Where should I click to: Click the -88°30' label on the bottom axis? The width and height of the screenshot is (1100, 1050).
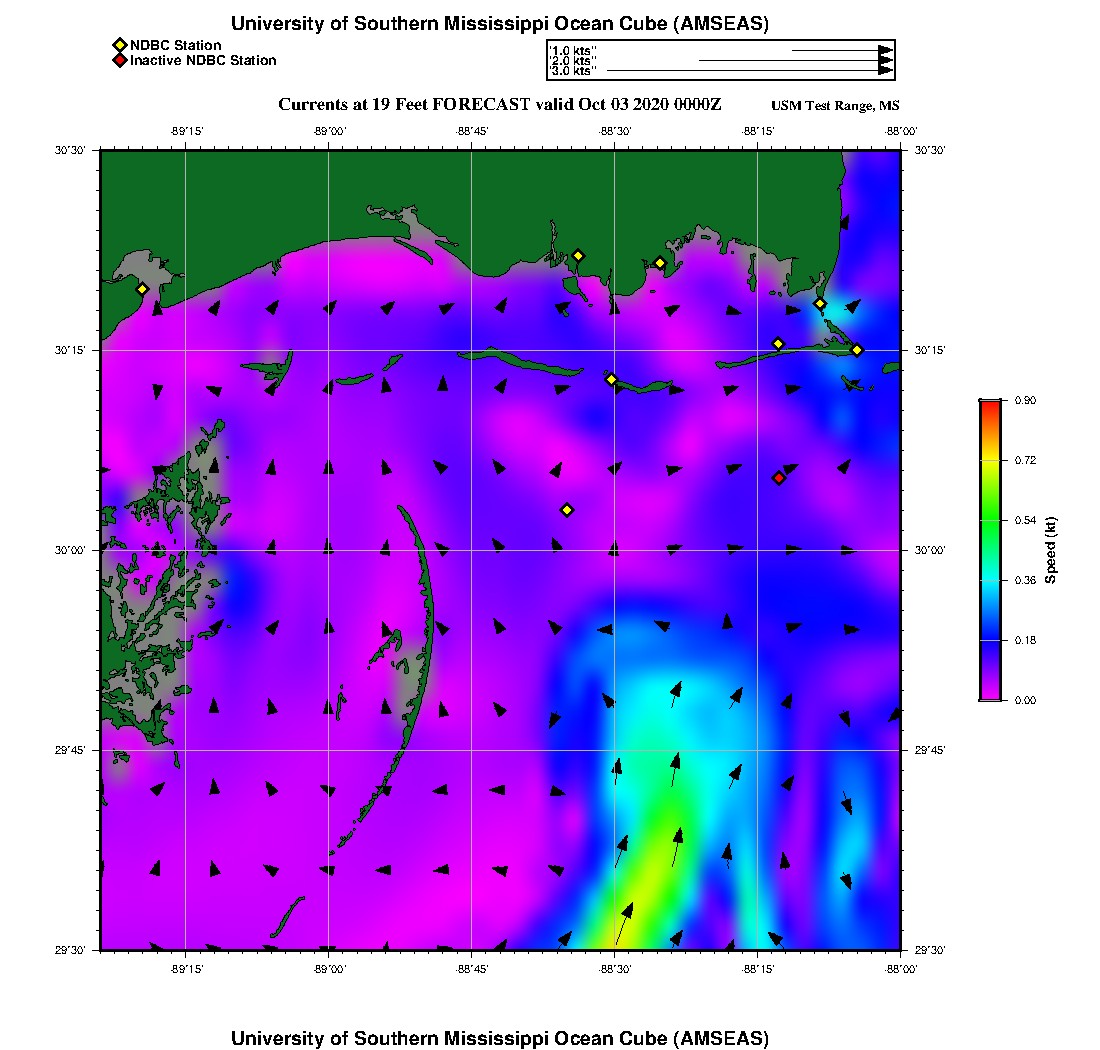tap(615, 969)
